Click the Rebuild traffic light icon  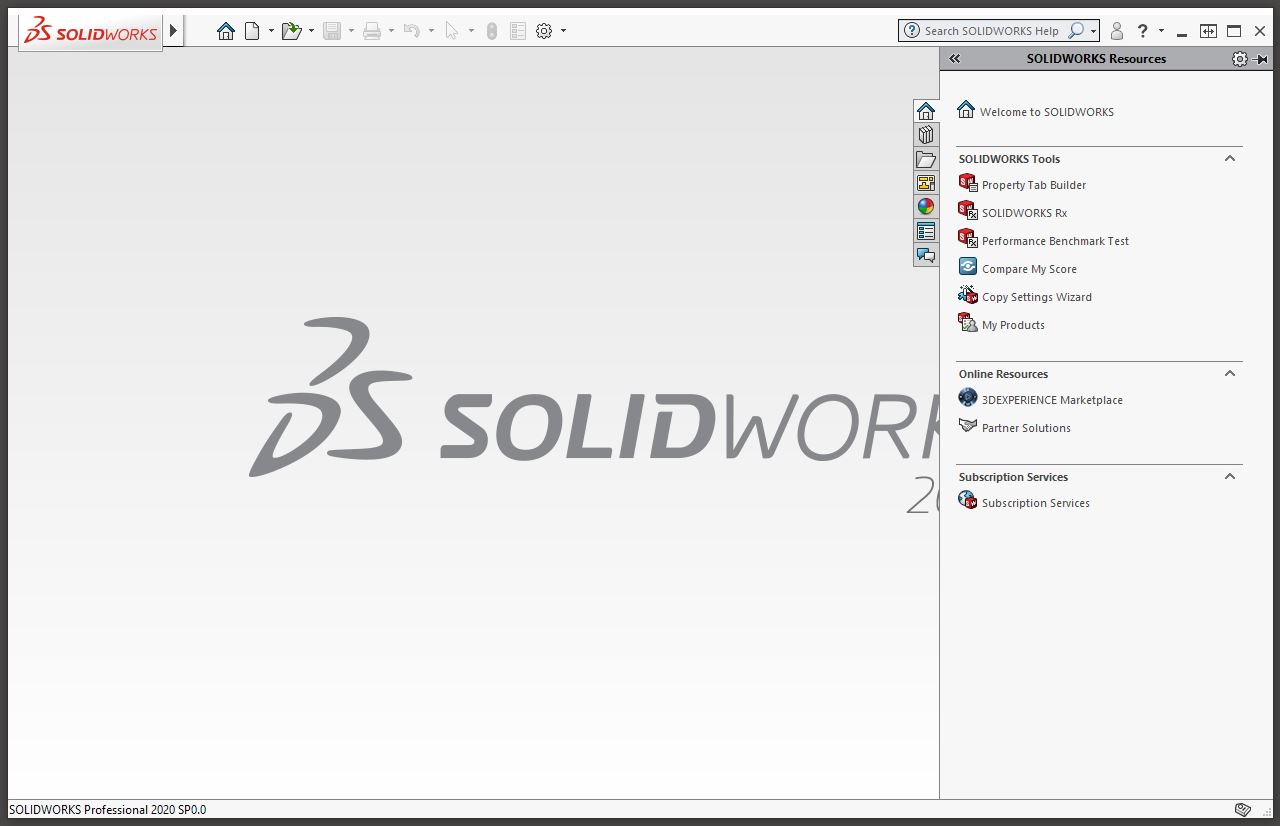point(491,31)
